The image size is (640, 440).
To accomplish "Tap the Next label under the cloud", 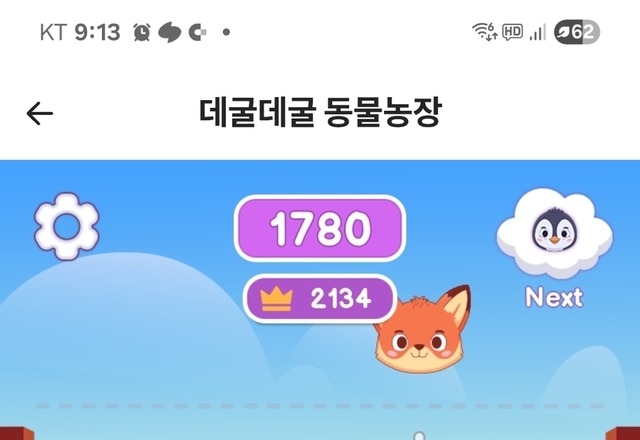I will (554, 297).
